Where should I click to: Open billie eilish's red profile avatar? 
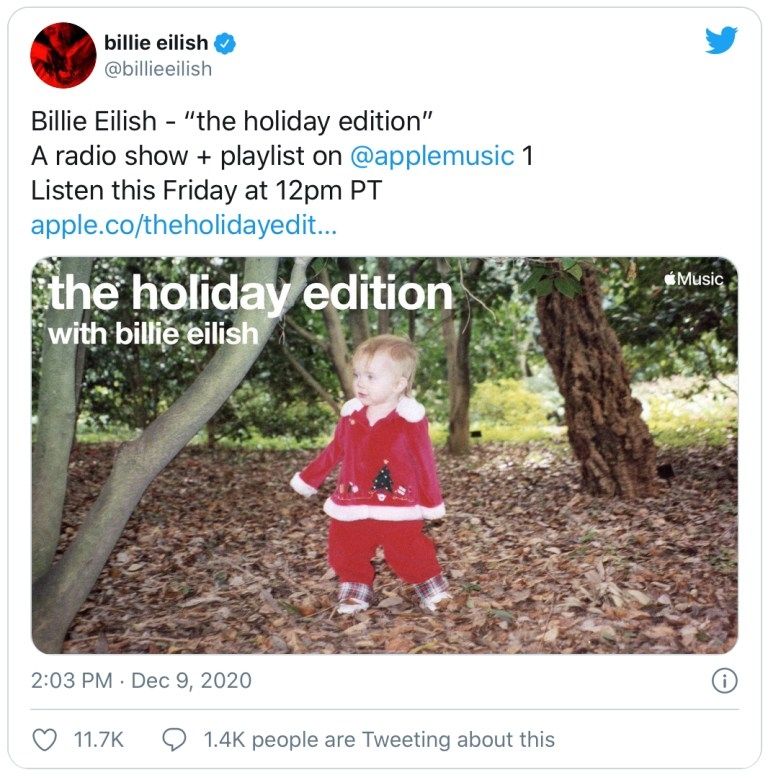(x=63, y=55)
